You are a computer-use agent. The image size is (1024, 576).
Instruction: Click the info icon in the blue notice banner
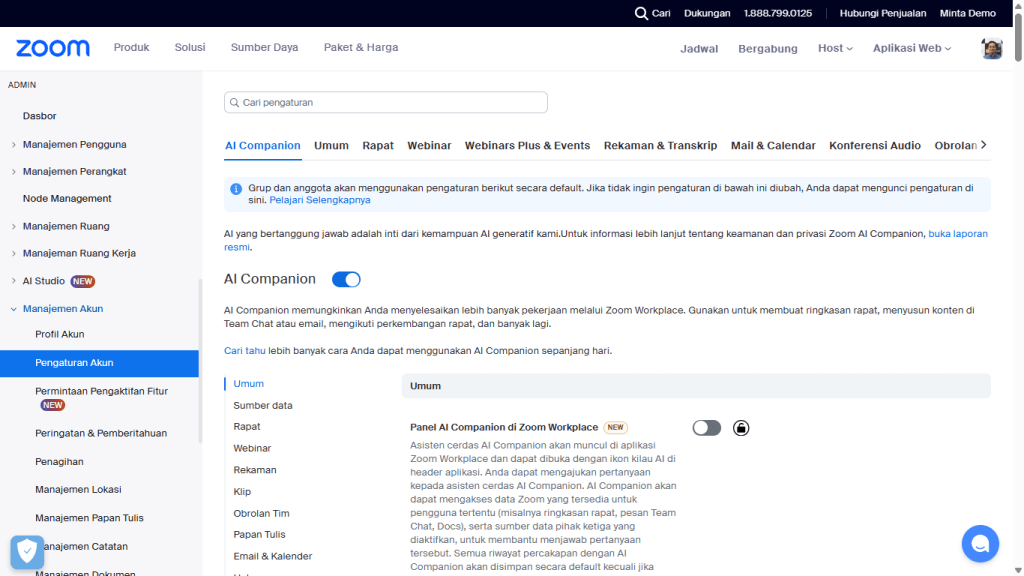[235, 187]
